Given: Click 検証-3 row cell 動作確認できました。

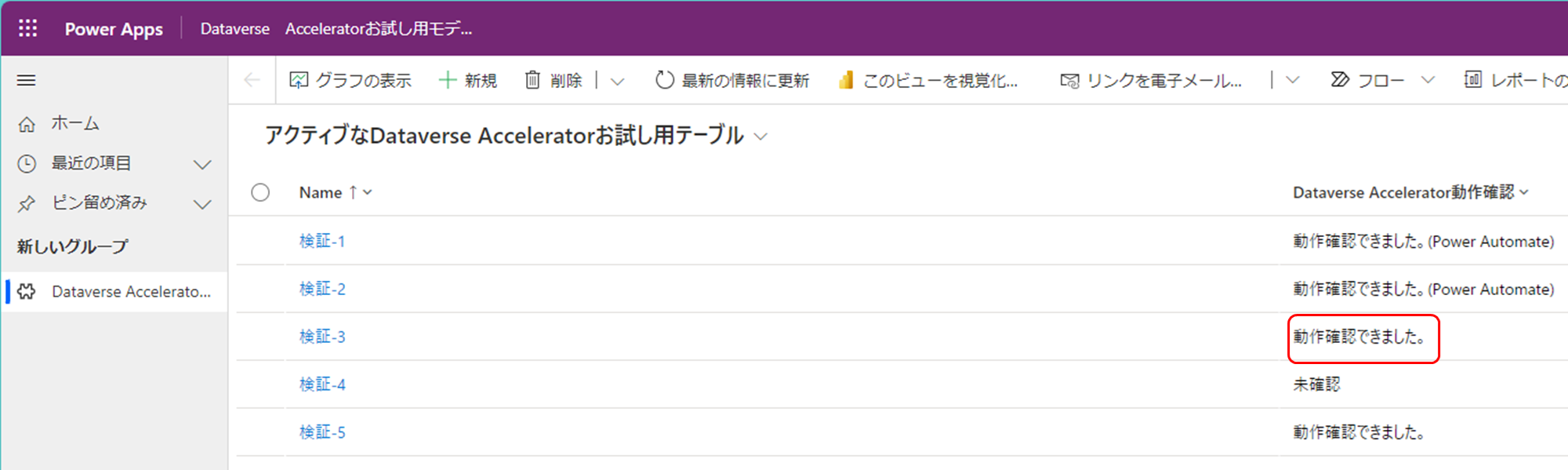Looking at the screenshot, I should pos(1359,337).
